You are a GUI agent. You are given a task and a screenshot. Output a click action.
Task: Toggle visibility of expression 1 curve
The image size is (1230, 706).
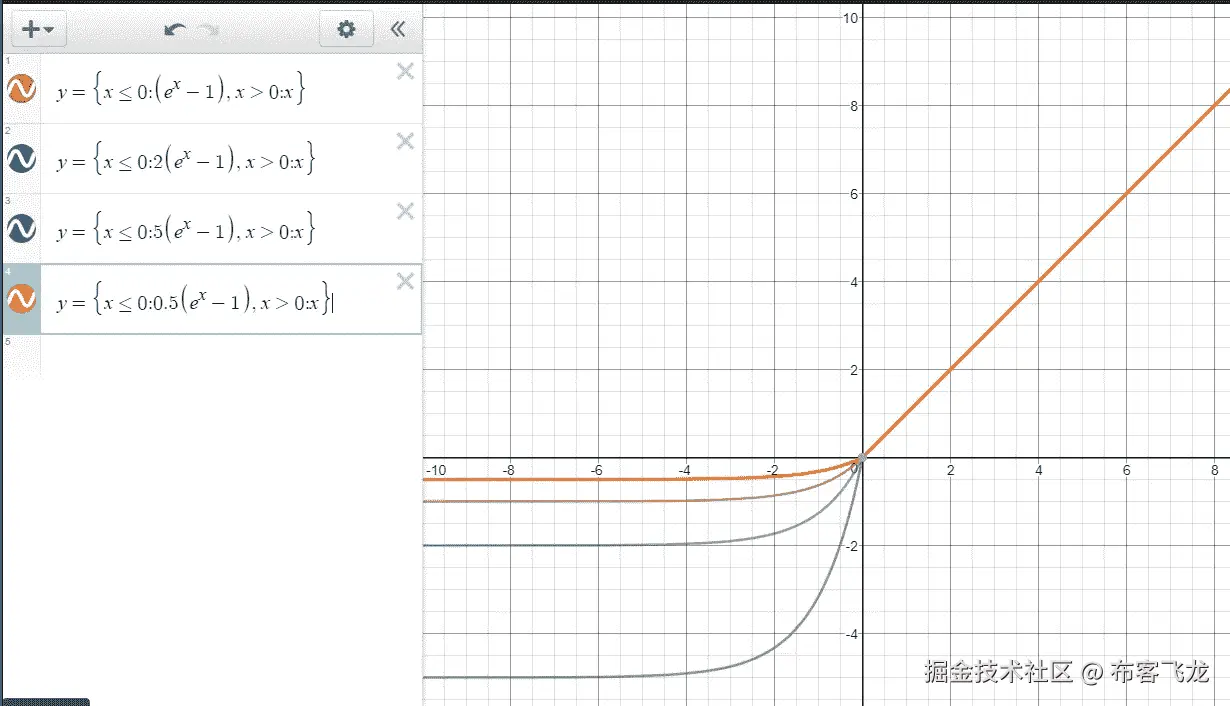pos(21,88)
